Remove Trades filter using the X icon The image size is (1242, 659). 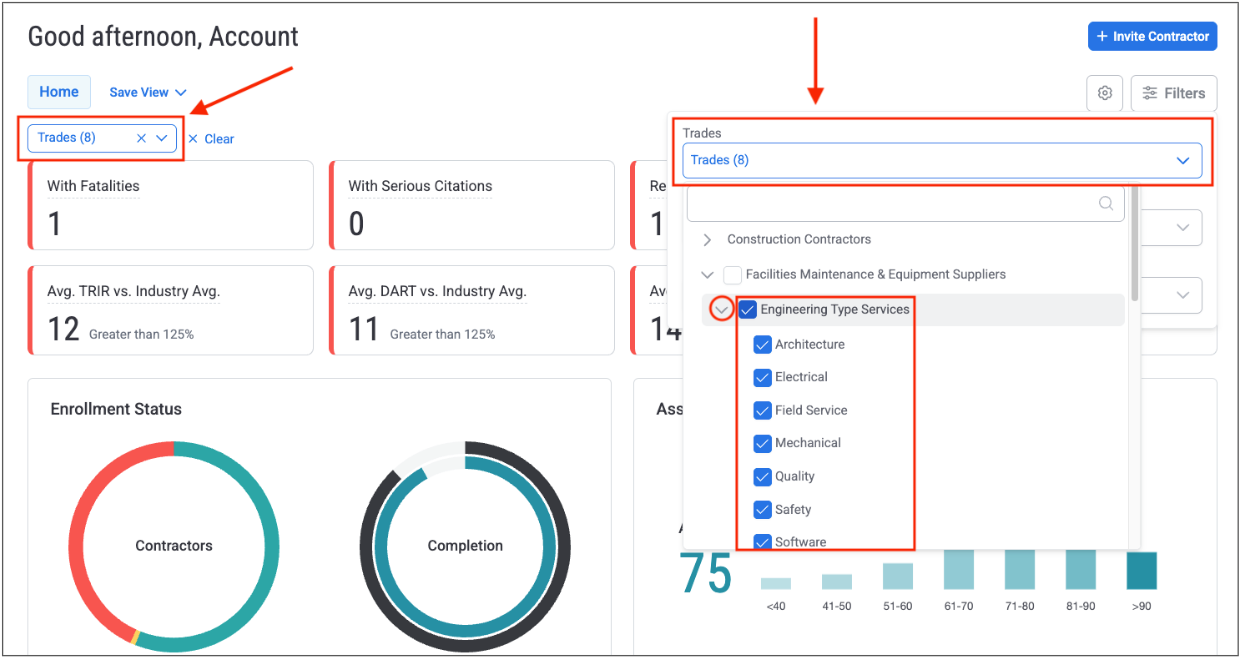[x=141, y=138]
